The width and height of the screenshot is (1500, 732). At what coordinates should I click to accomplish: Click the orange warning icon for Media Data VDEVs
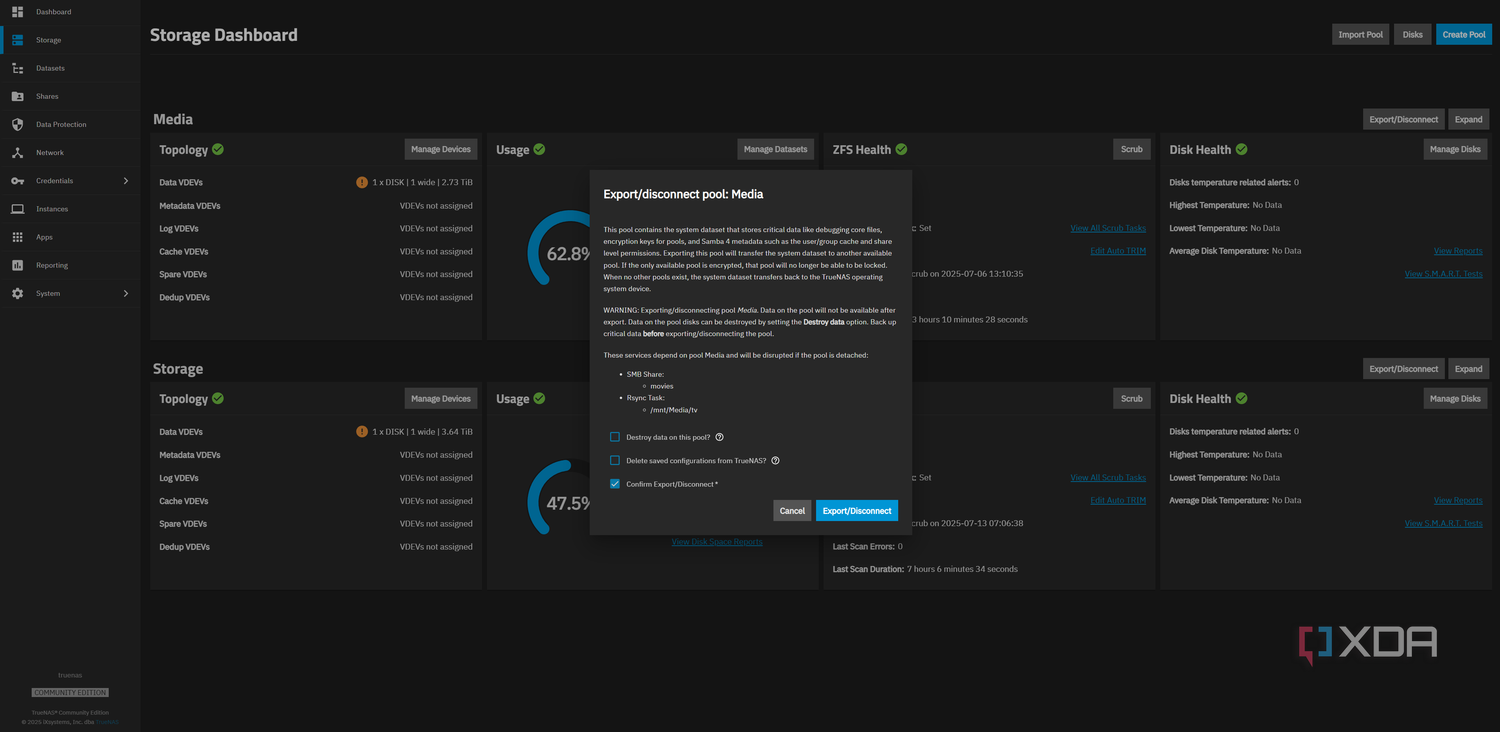pyautogui.click(x=362, y=182)
